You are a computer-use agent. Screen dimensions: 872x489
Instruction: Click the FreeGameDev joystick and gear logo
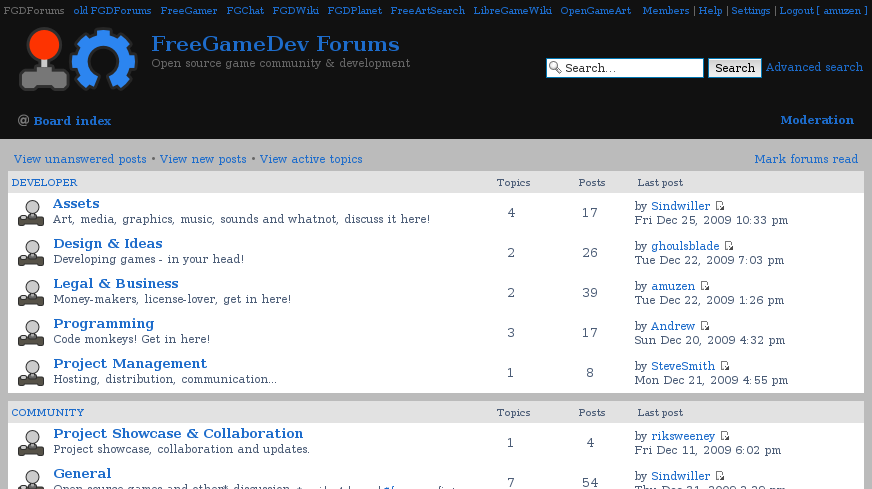pyautogui.click(x=77, y=60)
